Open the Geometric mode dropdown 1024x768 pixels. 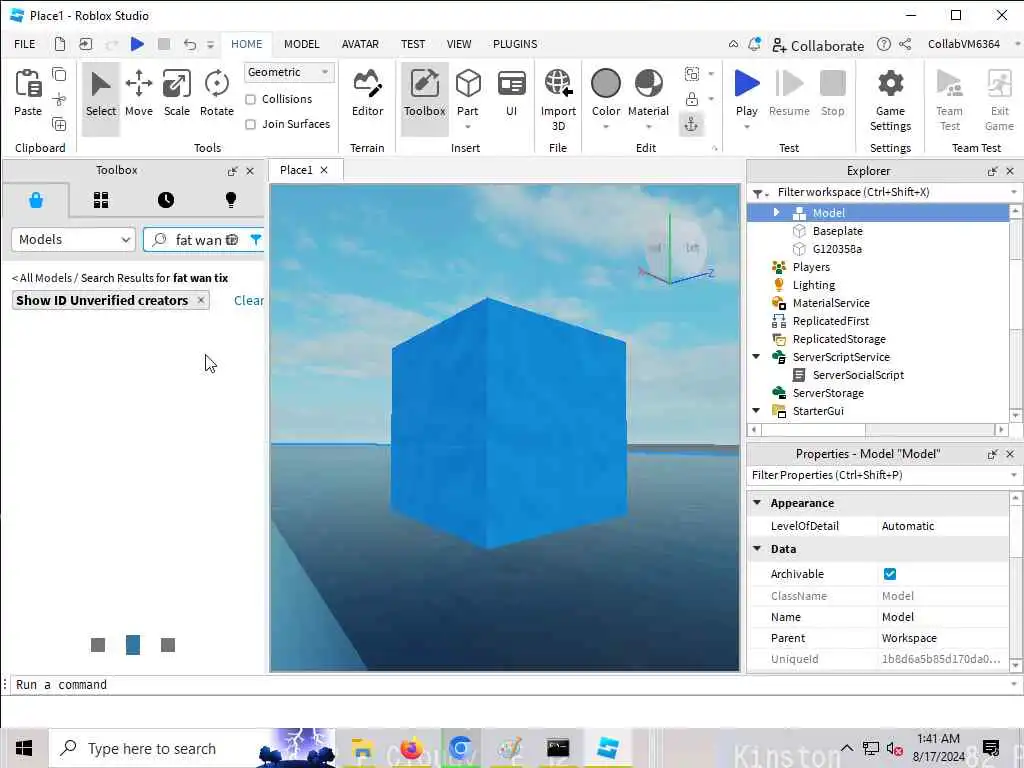(x=289, y=72)
